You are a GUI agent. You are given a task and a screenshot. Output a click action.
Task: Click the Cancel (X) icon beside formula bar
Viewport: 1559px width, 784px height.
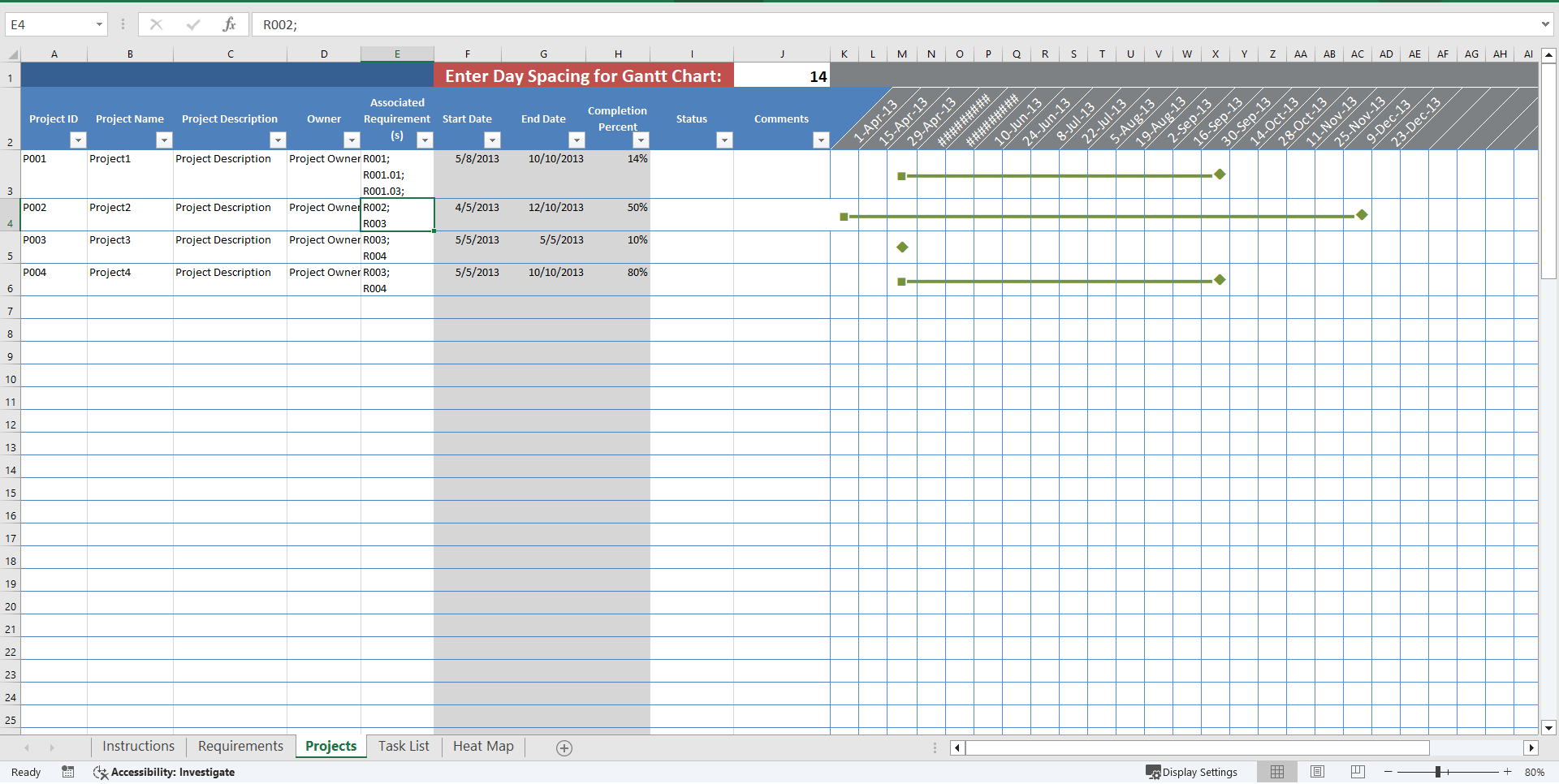pos(156,24)
